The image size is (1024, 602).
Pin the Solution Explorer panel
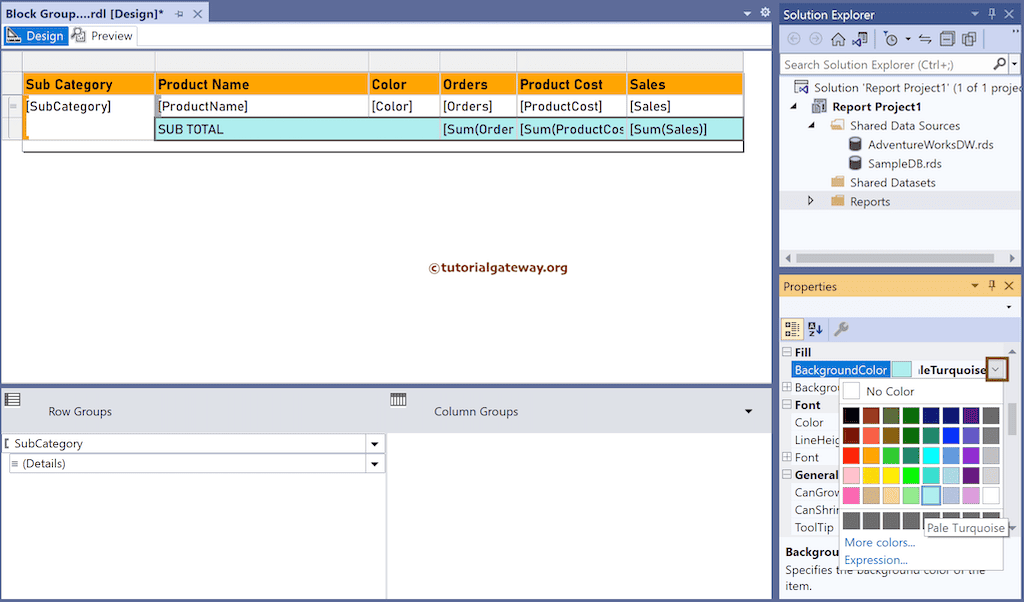tap(993, 13)
